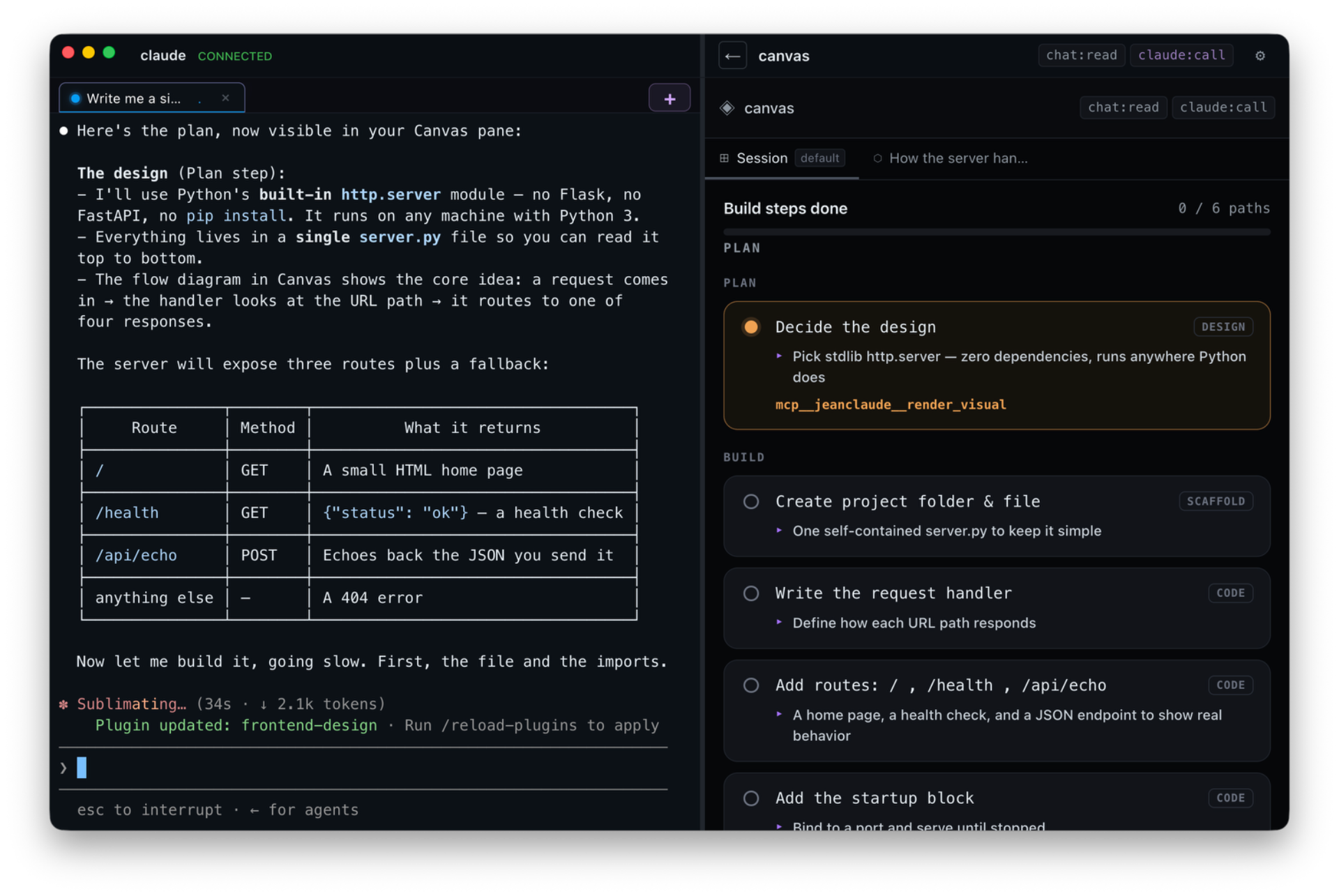This screenshot has height=896, width=1339.
Task: Click the CONNECTED status label
Action: 234,56
